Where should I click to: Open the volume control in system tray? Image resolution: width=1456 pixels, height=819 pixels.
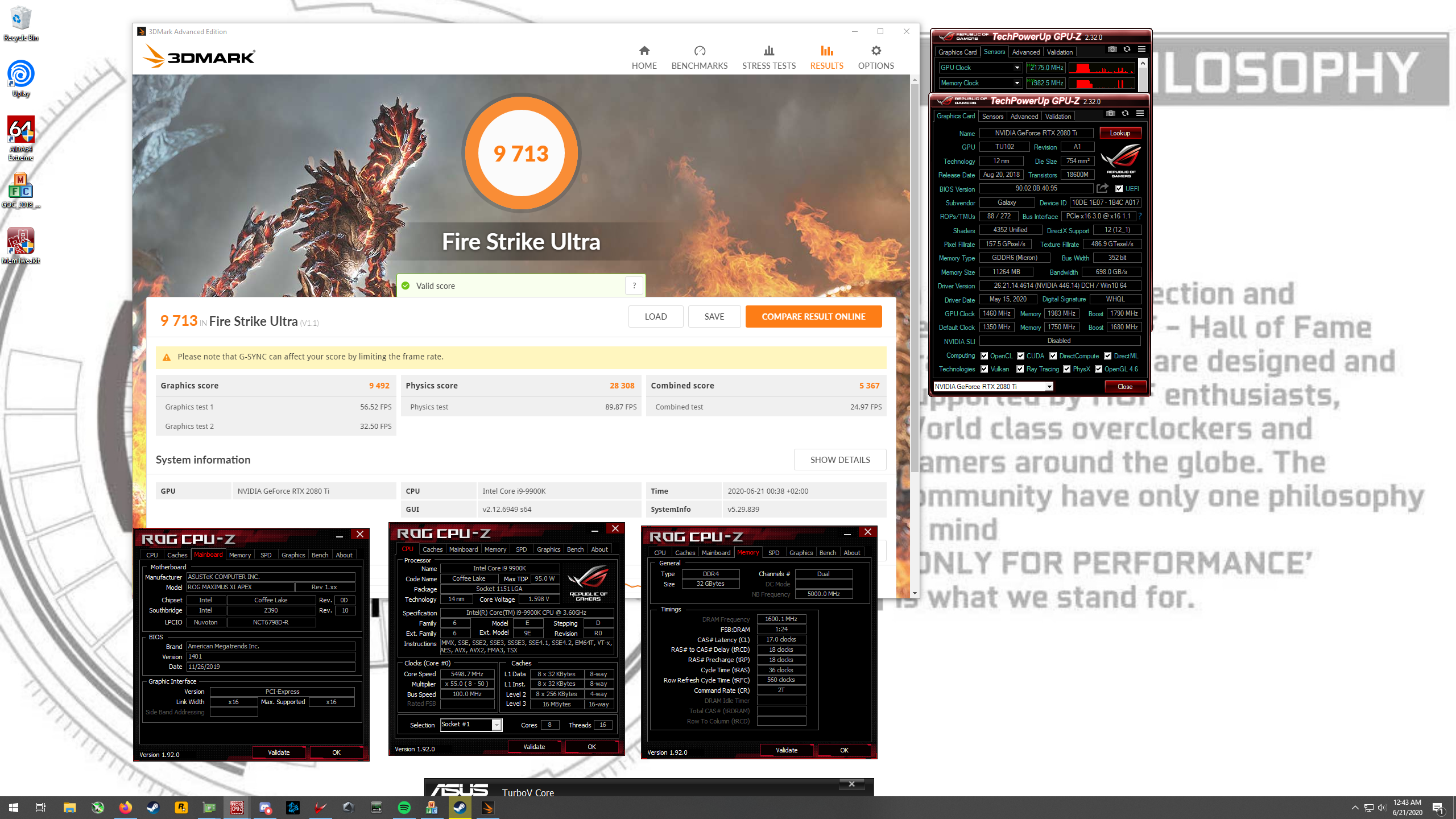click(1382, 808)
